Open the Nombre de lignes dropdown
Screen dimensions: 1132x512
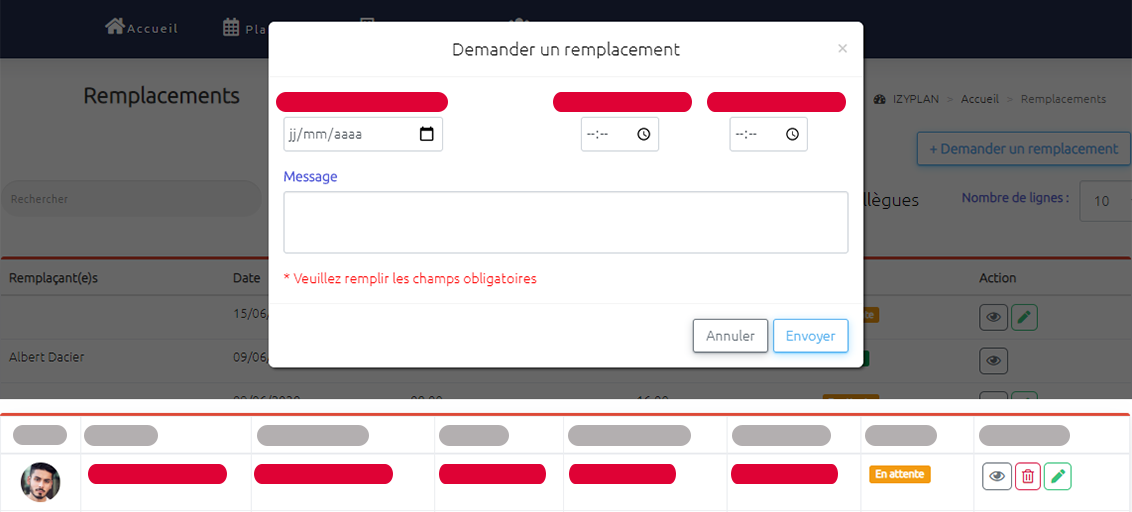(1105, 201)
